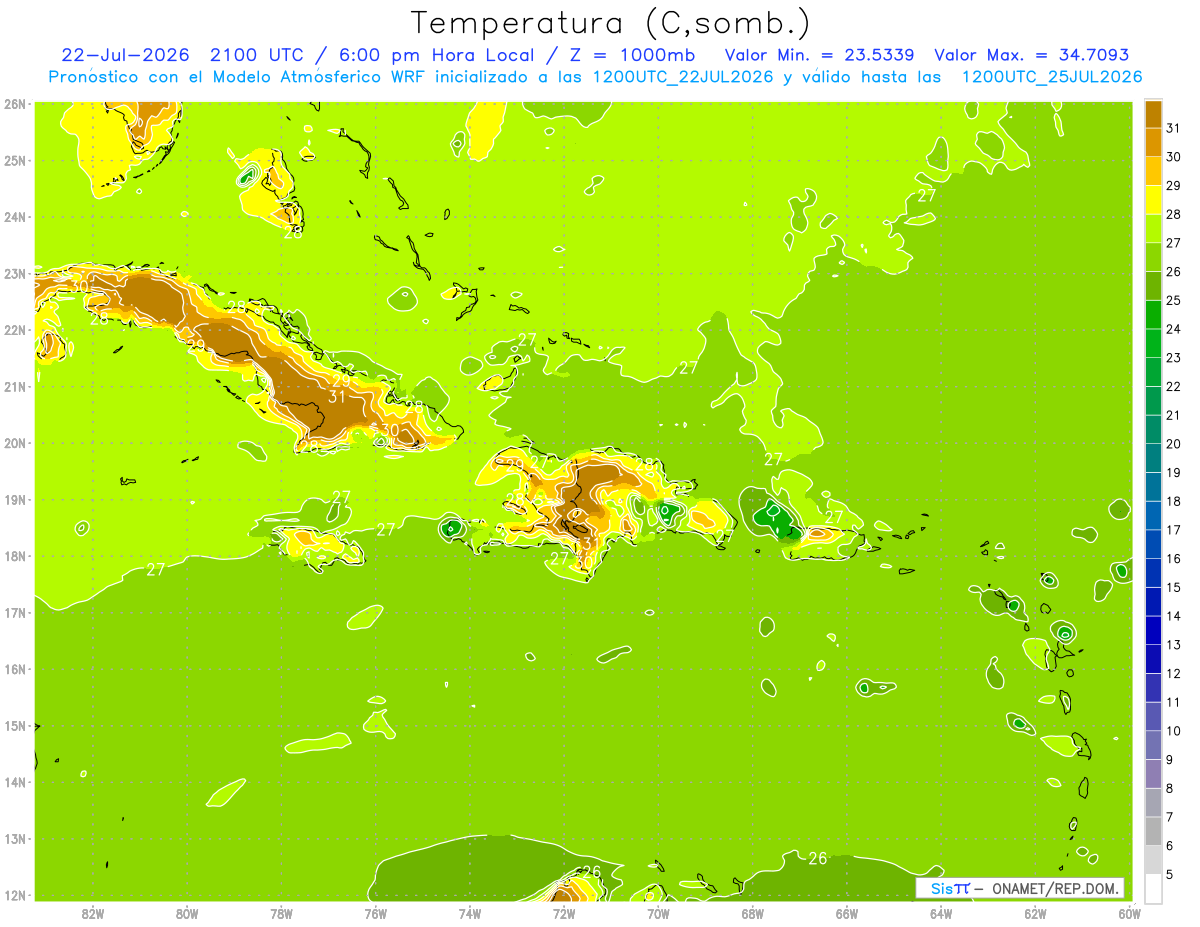Click color scale value "22" in legend
This screenshot has width=1200, height=927.
click(1173, 387)
